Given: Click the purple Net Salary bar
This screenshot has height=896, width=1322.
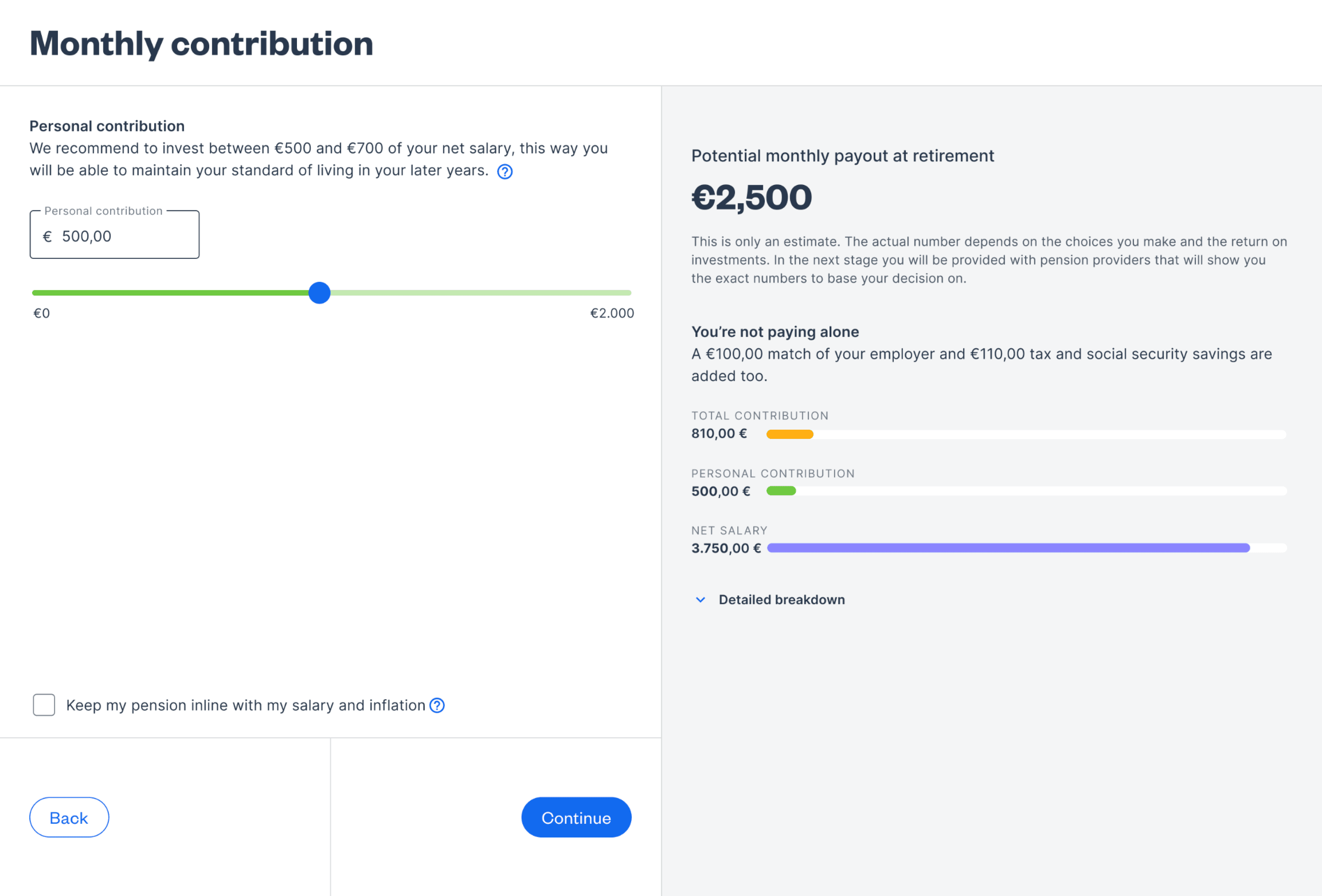Looking at the screenshot, I should pyautogui.click(x=1007, y=548).
